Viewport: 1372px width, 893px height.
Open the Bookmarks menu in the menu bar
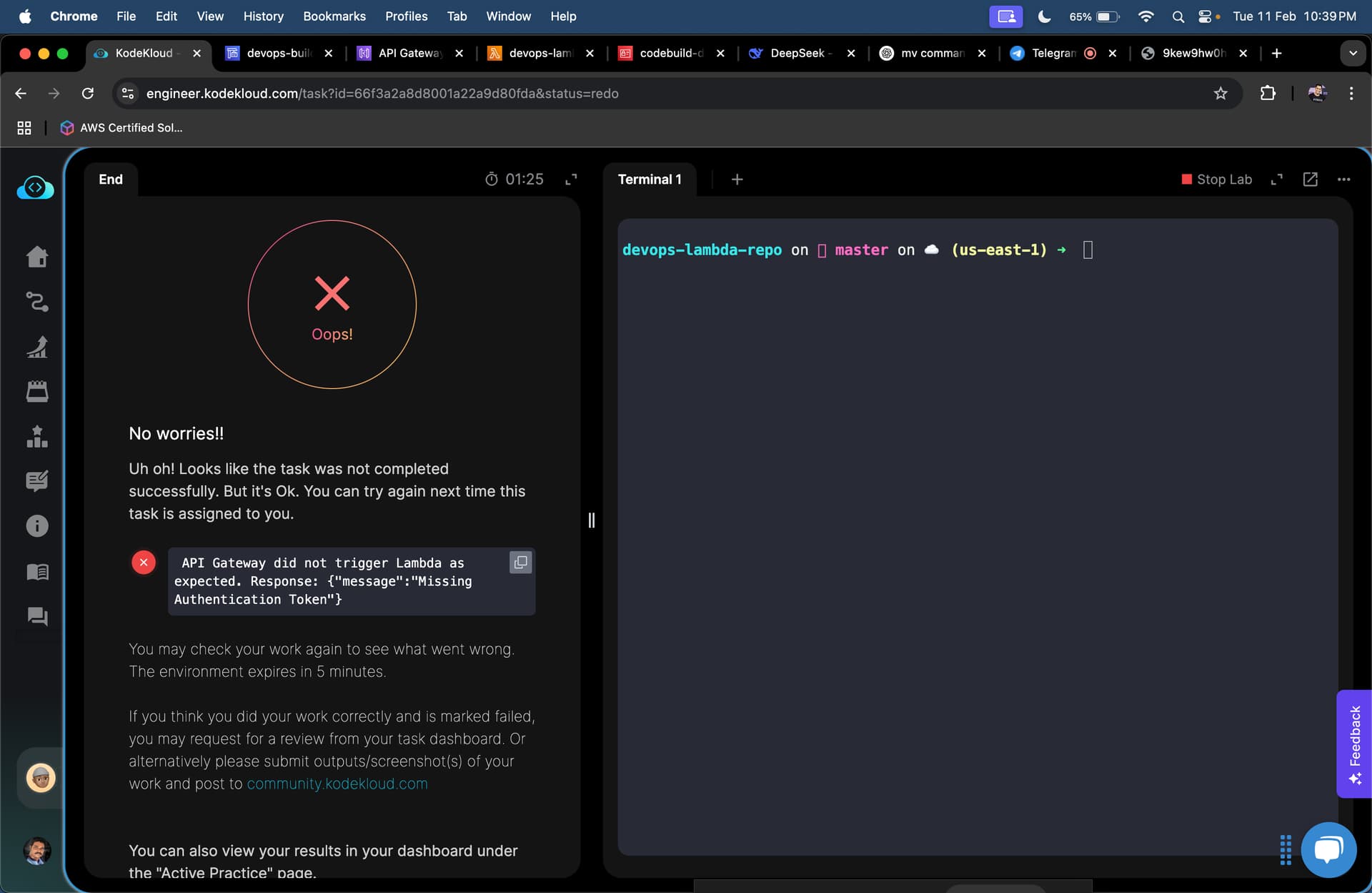[x=334, y=16]
